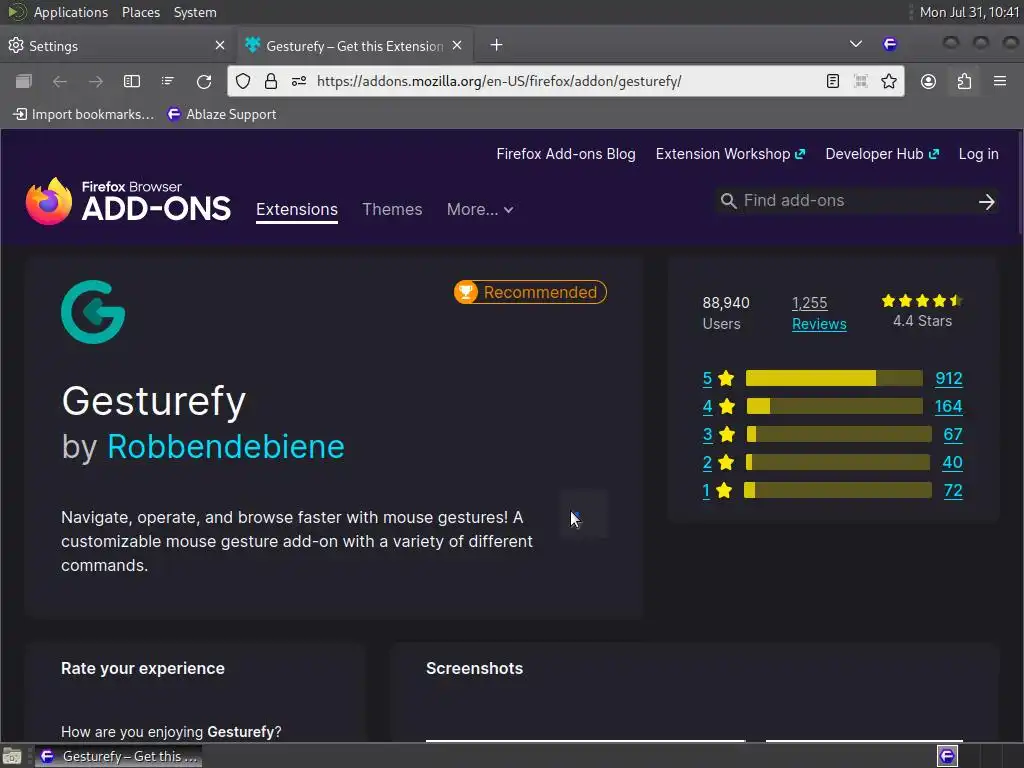The width and height of the screenshot is (1024, 768).
Task: Toggle the sidebar panel icon
Action: (x=132, y=82)
